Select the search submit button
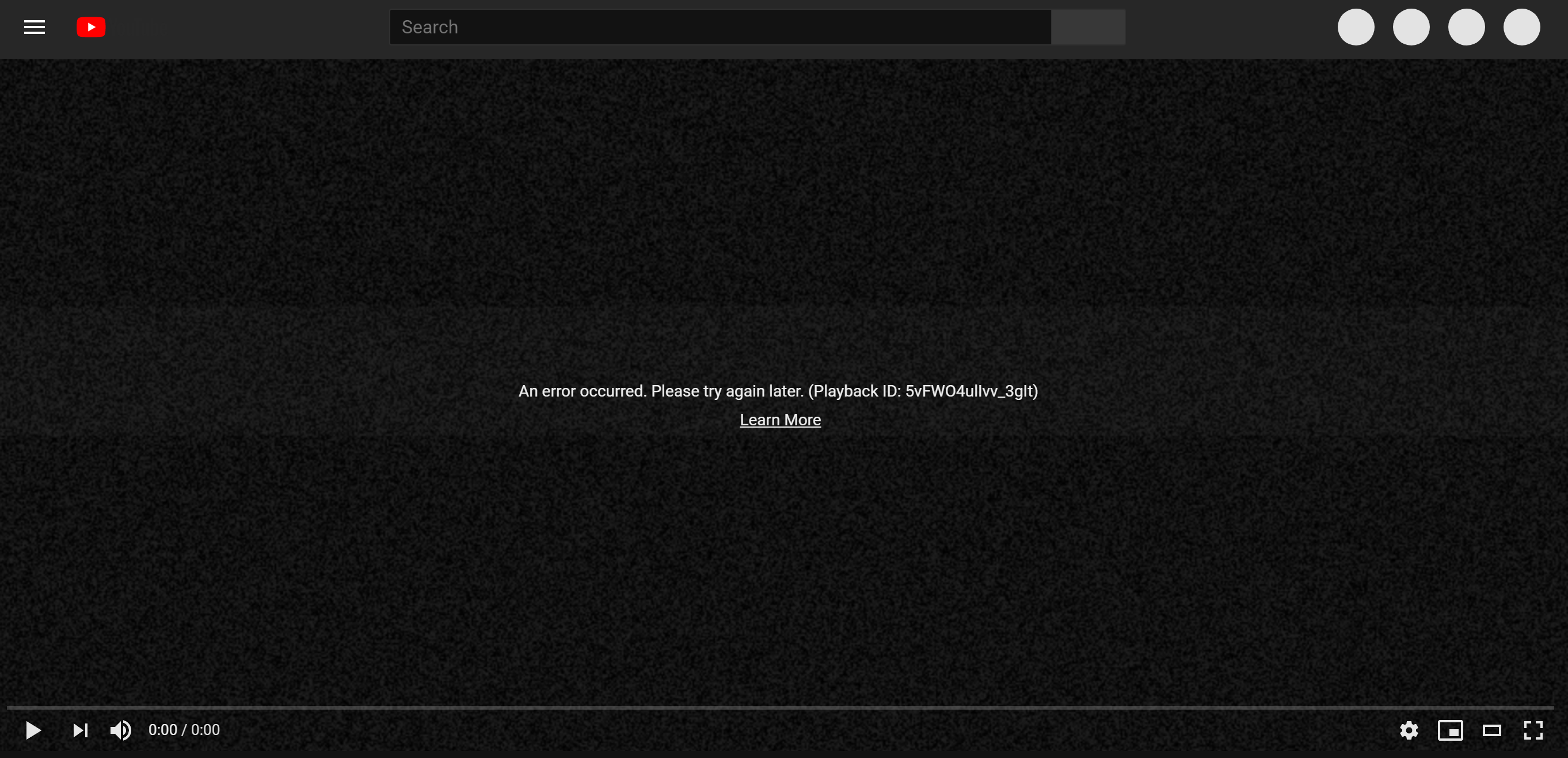The height and width of the screenshot is (758, 1568). pyautogui.click(x=1088, y=27)
